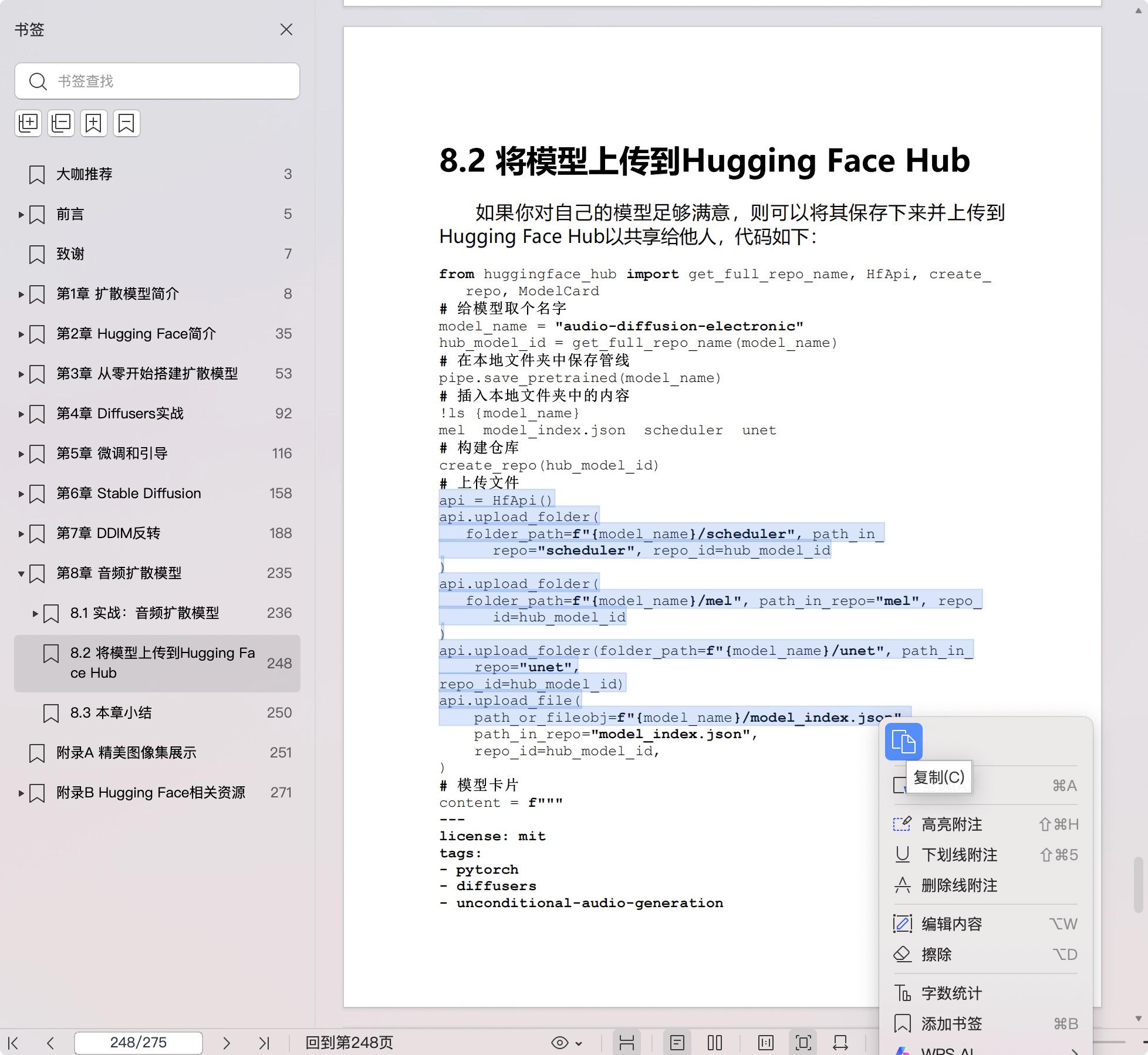Click the 第6章 Stable Diffusion bookmark icon
The image size is (1148, 1055).
coord(37,494)
